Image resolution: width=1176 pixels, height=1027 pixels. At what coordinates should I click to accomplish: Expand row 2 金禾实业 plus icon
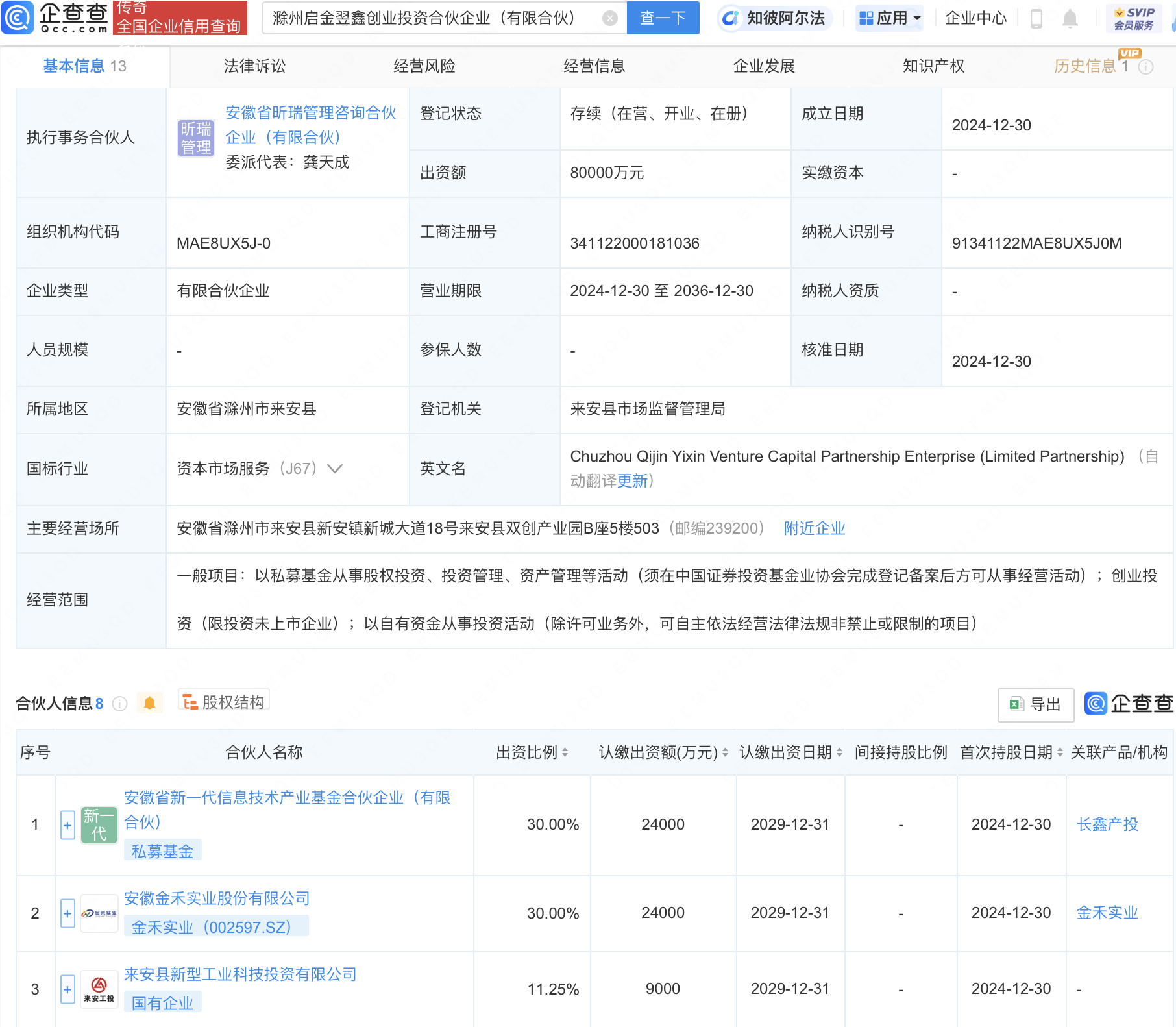(67, 913)
